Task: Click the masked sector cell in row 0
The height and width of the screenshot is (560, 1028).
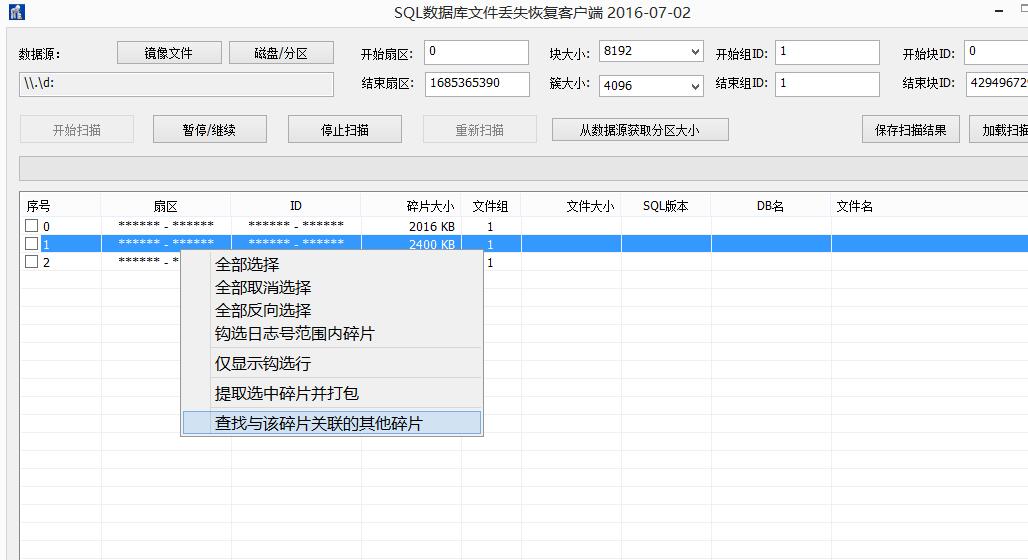Action: point(166,225)
